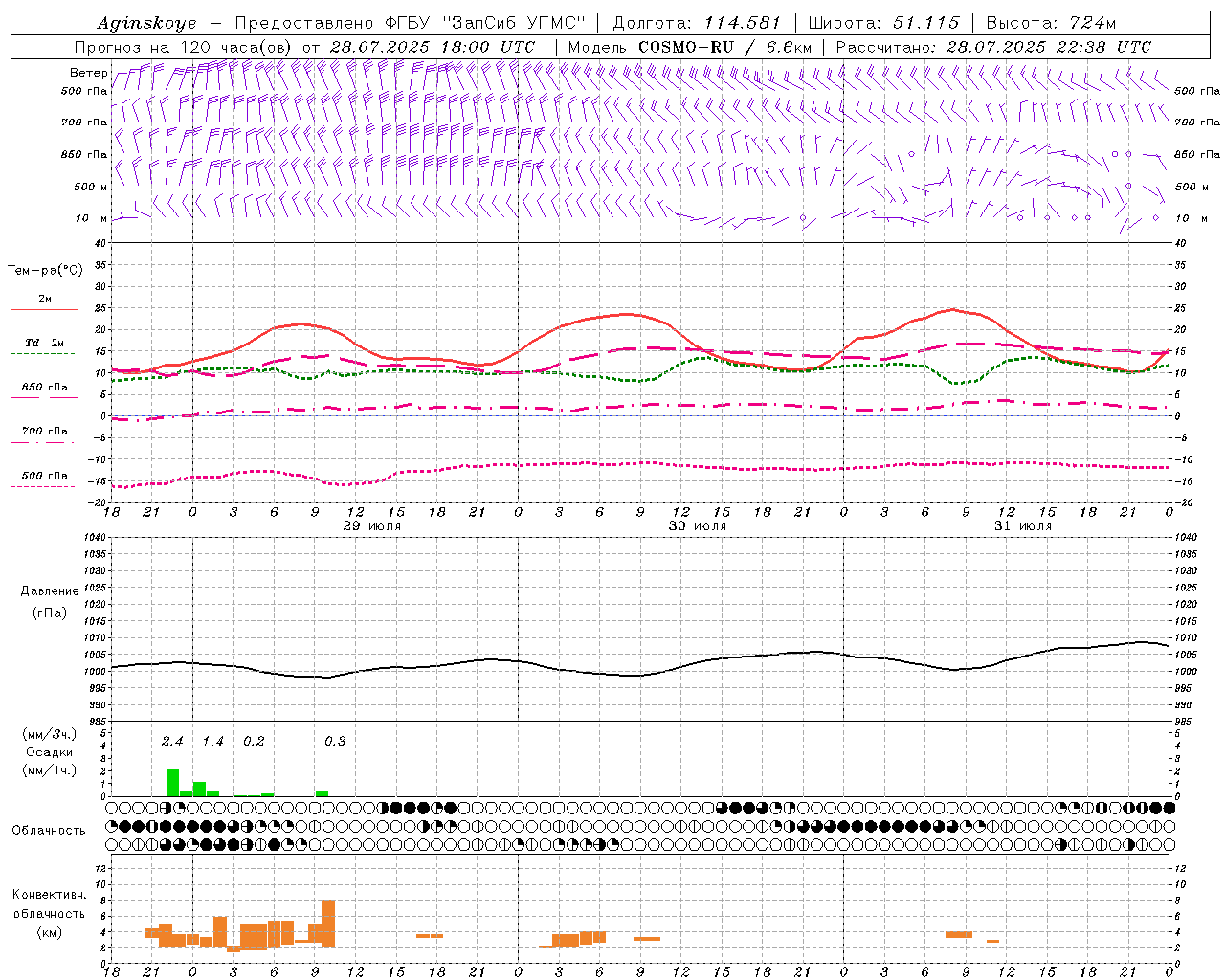Screen dimensions: 1225x980
Task: Click the precipitation value "0.2"
Action: point(254,742)
